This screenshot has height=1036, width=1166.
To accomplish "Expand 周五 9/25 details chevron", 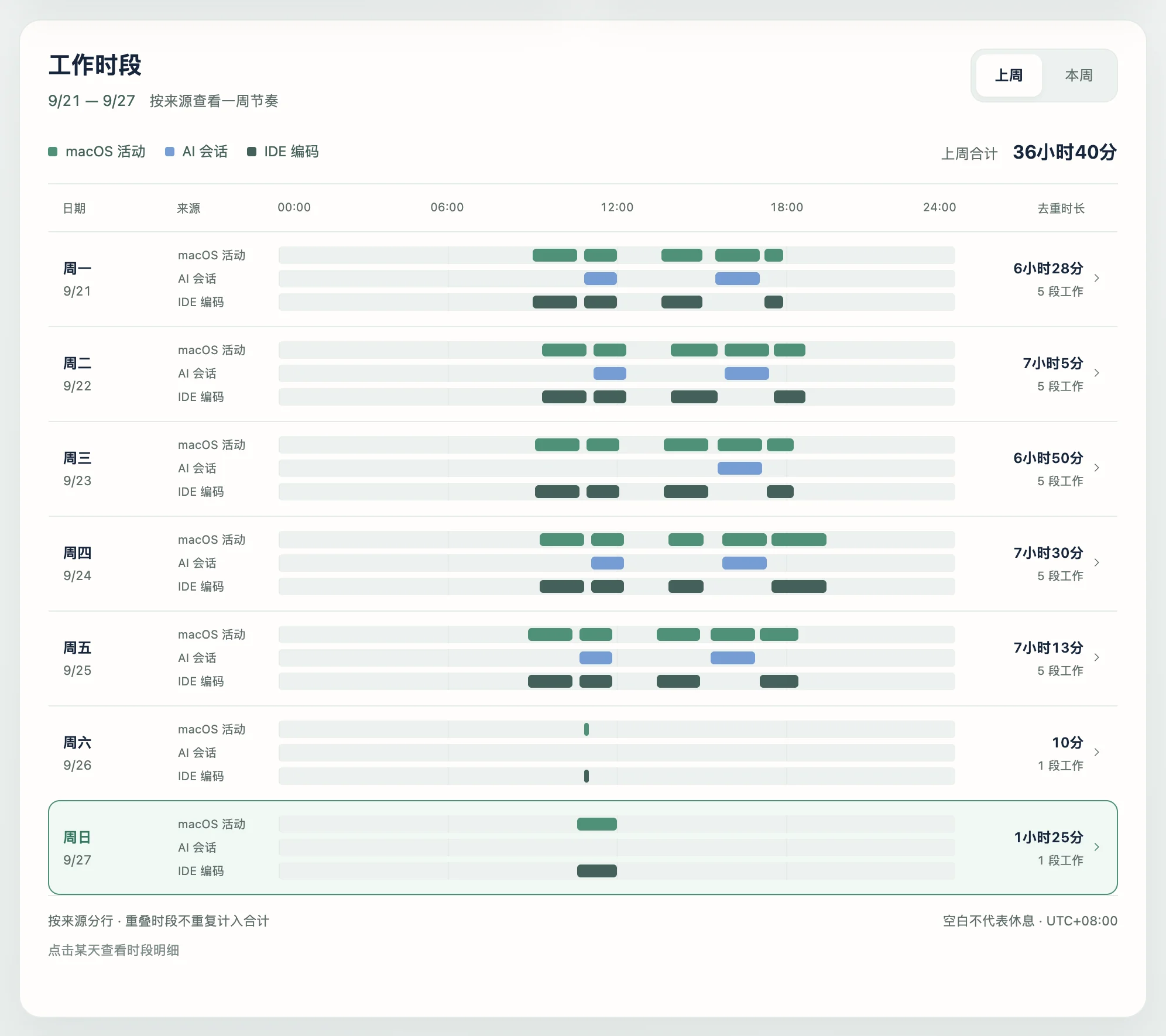I will pyautogui.click(x=1096, y=657).
